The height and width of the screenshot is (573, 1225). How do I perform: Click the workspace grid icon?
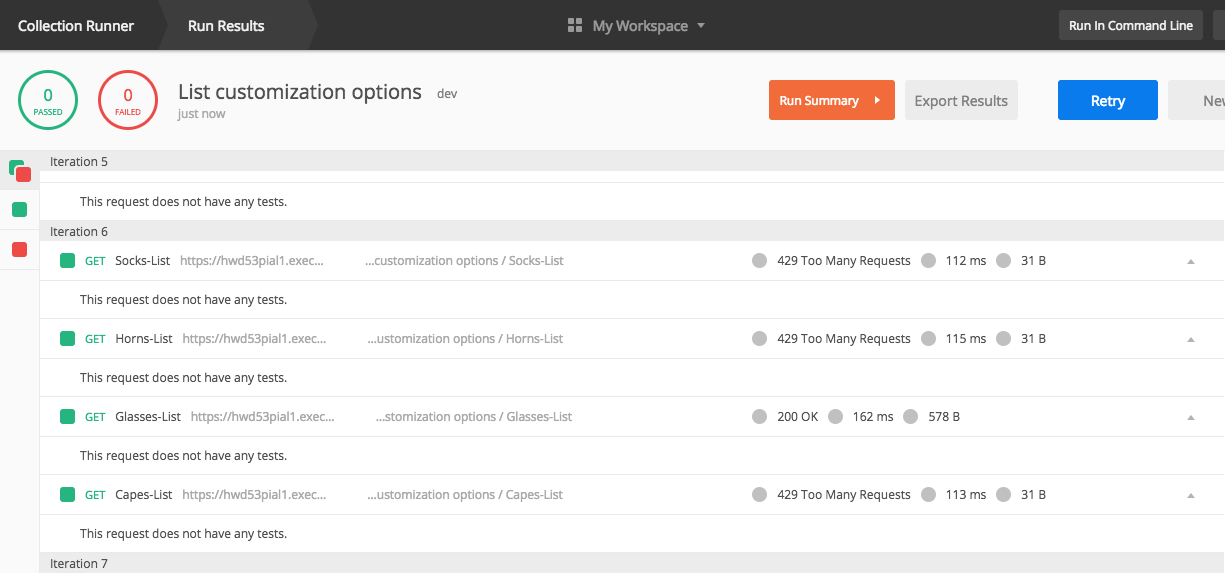[575, 25]
